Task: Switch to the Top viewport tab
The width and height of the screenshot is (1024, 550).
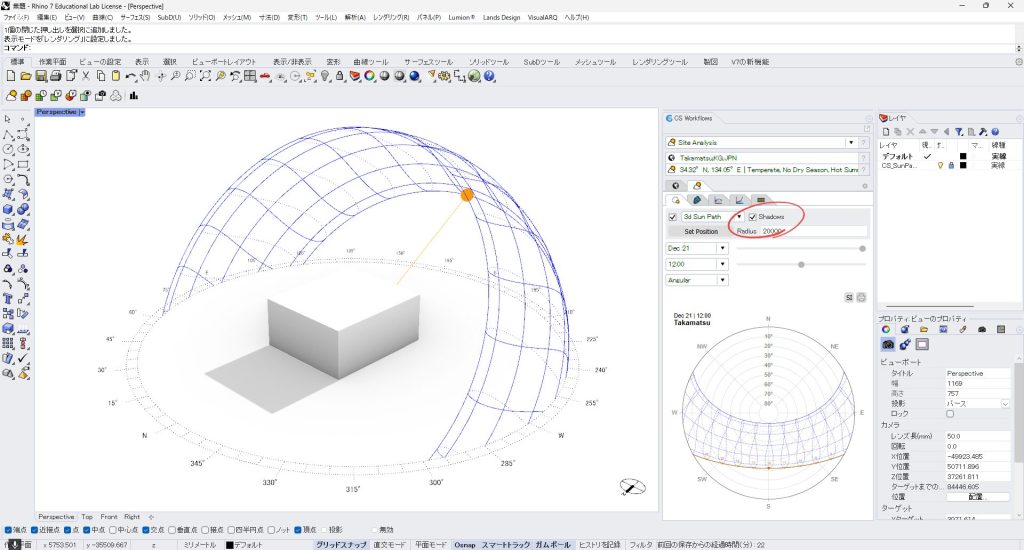Action: (87, 517)
